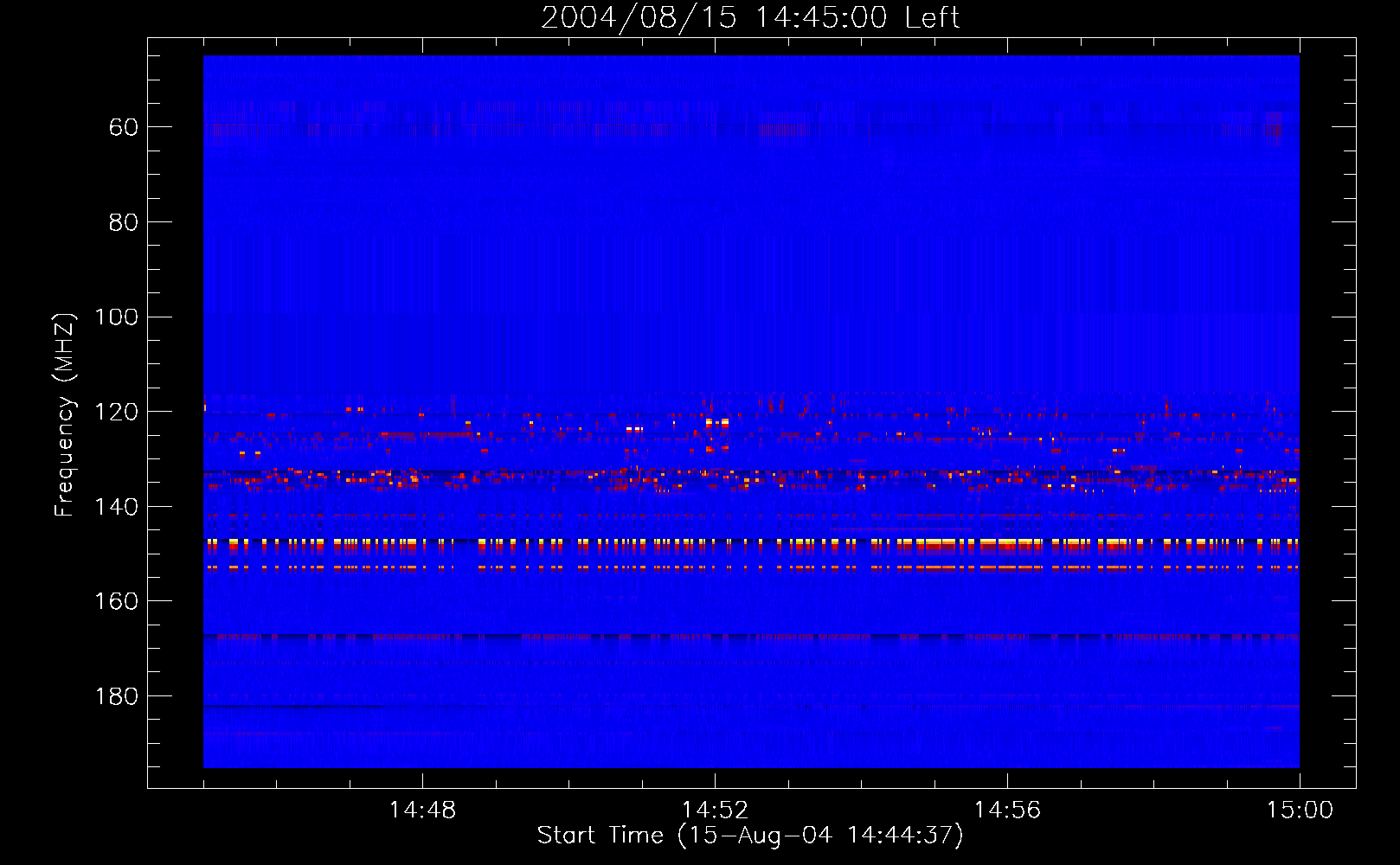Click the 180 frequency tick label
Screen dimensions: 1400x865
(116, 697)
